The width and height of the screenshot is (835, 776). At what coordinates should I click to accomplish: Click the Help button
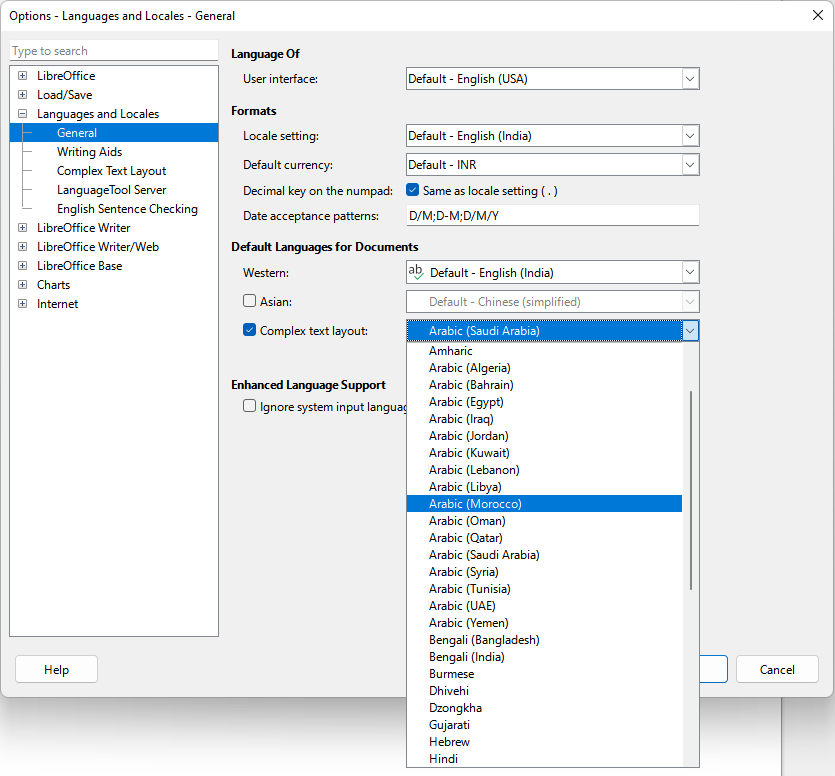pyautogui.click(x=56, y=669)
